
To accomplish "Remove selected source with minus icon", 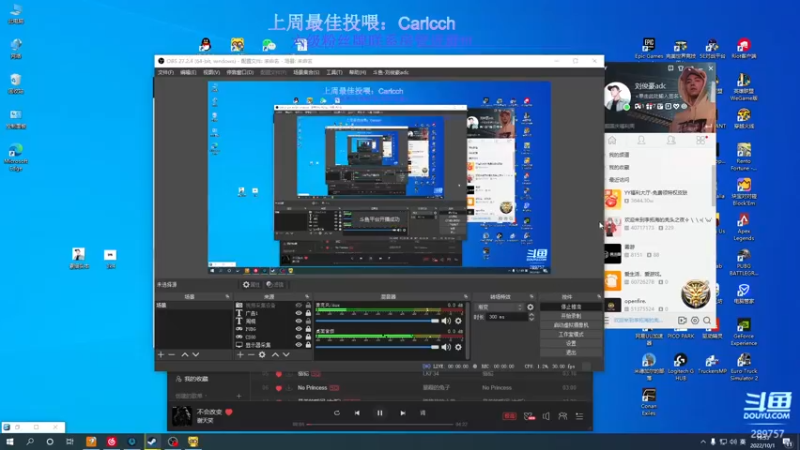I will point(251,355).
